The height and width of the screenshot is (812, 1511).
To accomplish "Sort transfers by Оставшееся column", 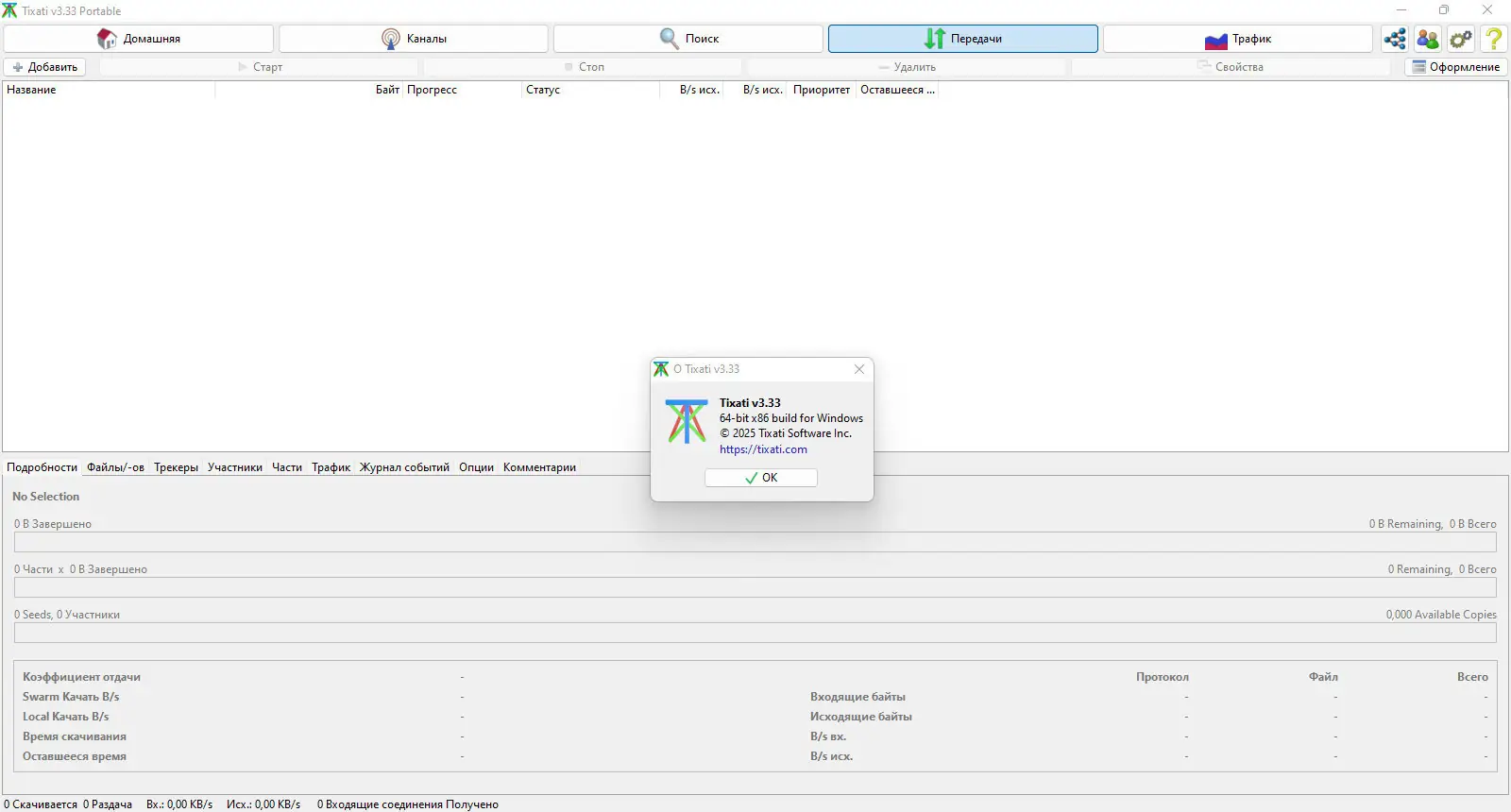I will click(897, 90).
